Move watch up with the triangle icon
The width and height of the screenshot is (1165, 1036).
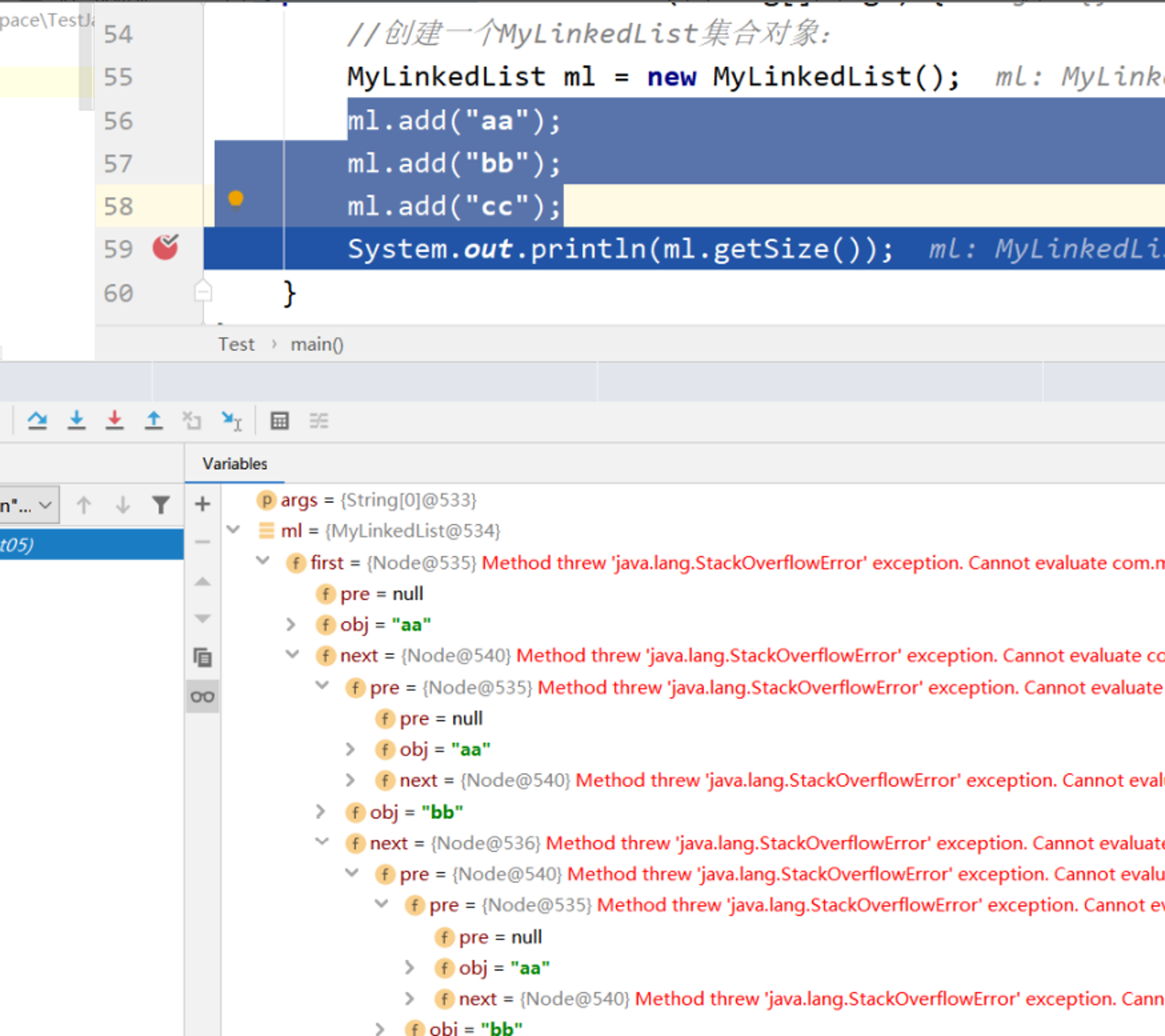pyautogui.click(x=202, y=581)
